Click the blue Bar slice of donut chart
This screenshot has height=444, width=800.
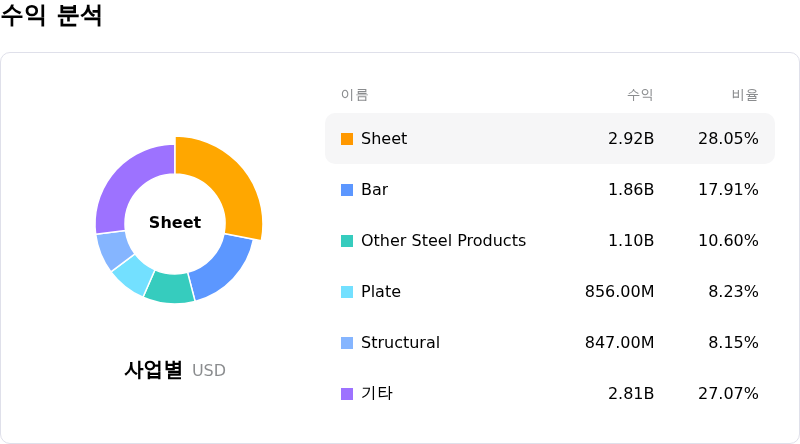pyautogui.click(x=219, y=268)
